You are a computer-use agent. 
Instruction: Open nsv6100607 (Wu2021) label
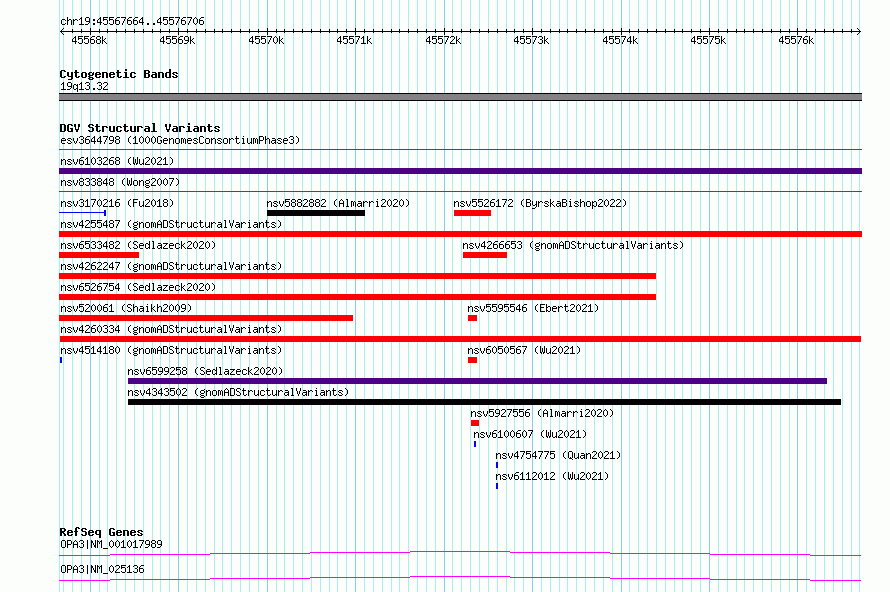click(530, 434)
